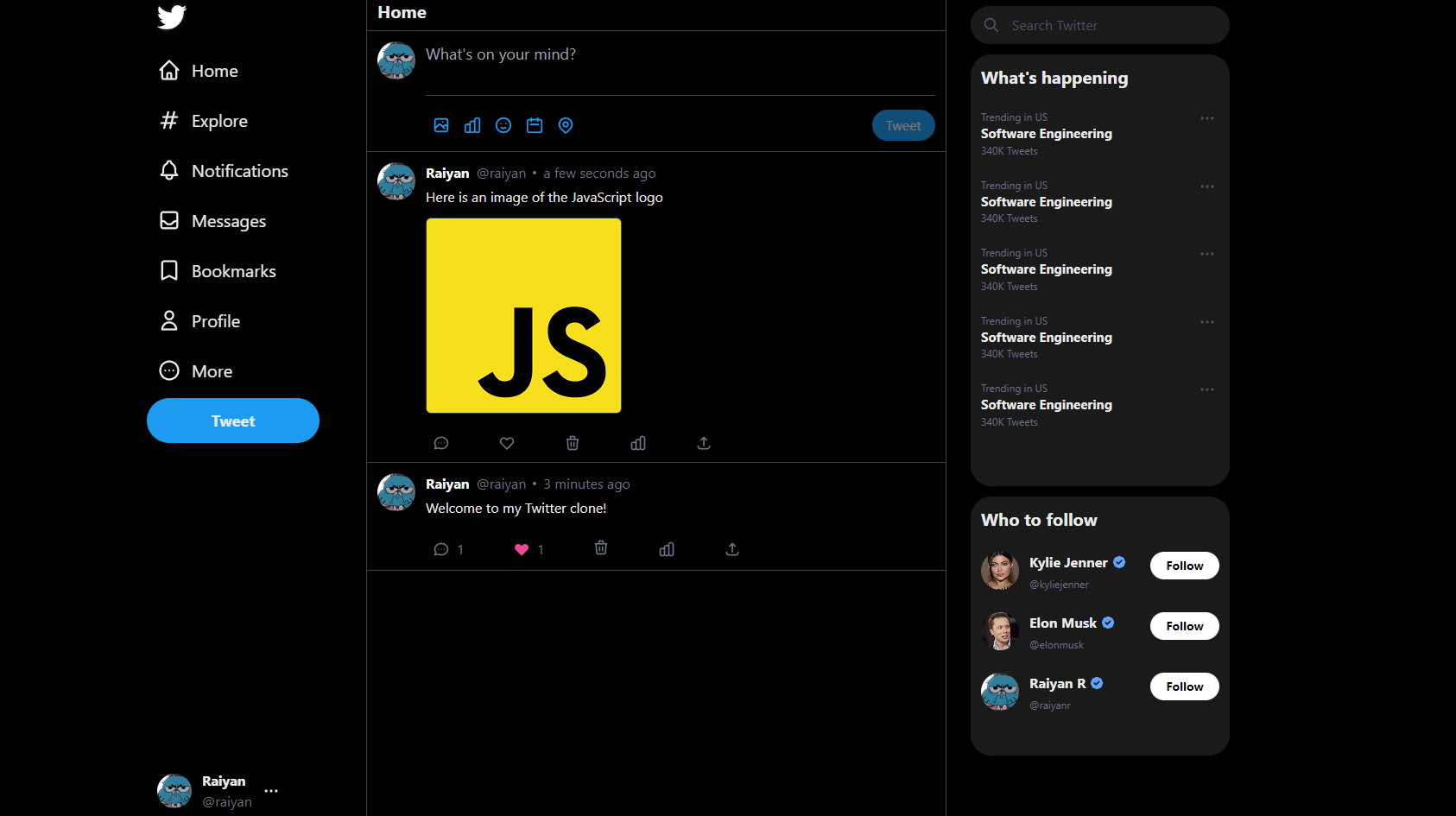Open options for the fourth trending topic
The height and width of the screenshot is (816, 1456).
1207,322
